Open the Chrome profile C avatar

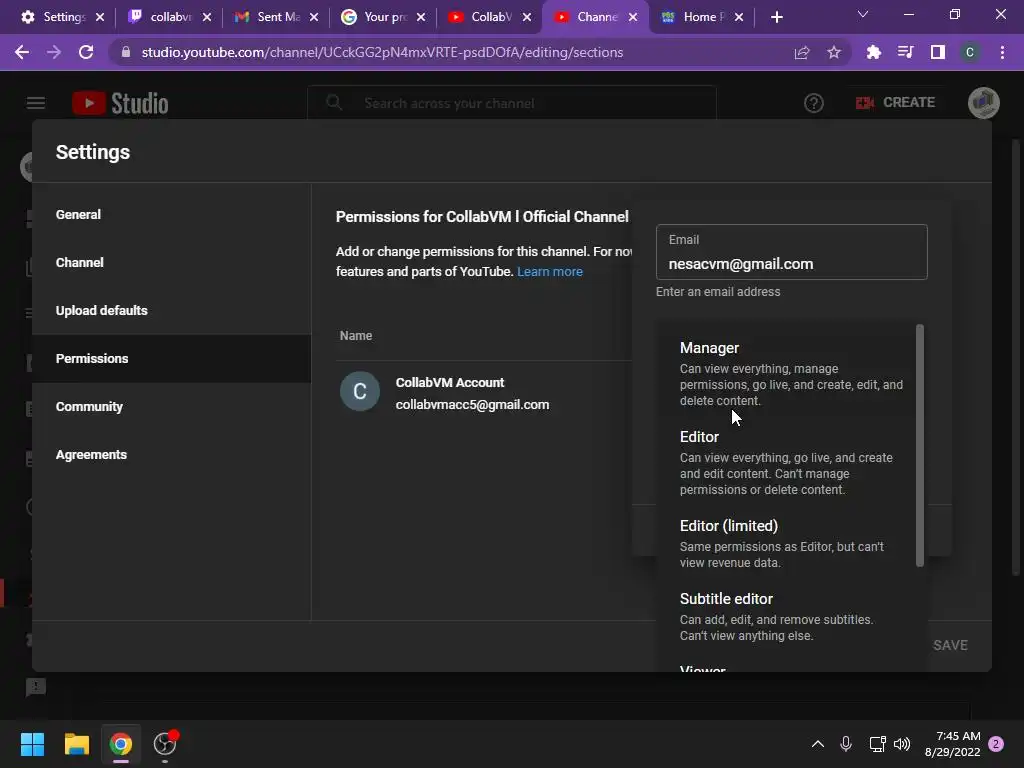[x=970, y=52]
